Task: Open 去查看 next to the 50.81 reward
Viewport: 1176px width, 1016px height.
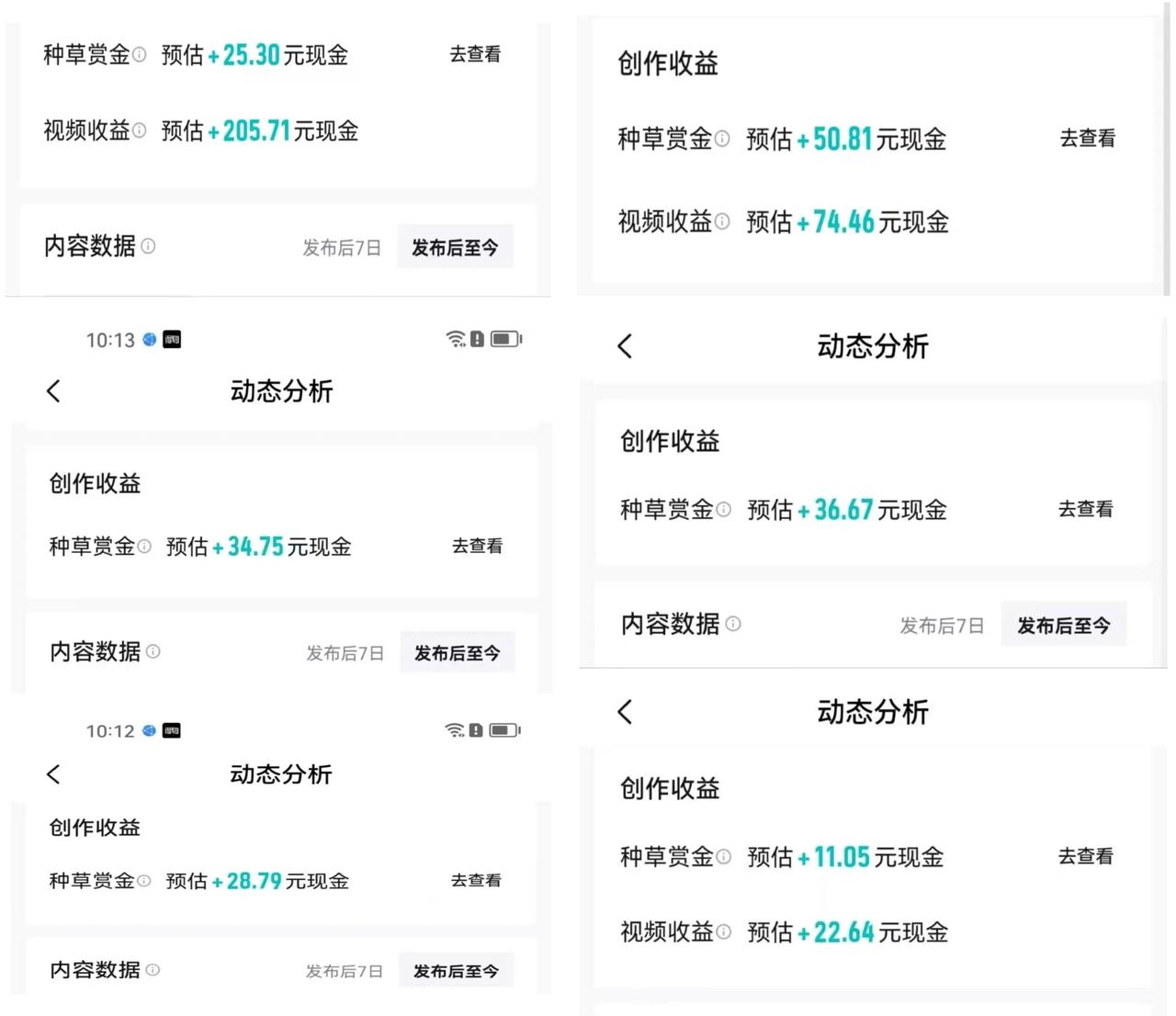Action: (1088, 139)
